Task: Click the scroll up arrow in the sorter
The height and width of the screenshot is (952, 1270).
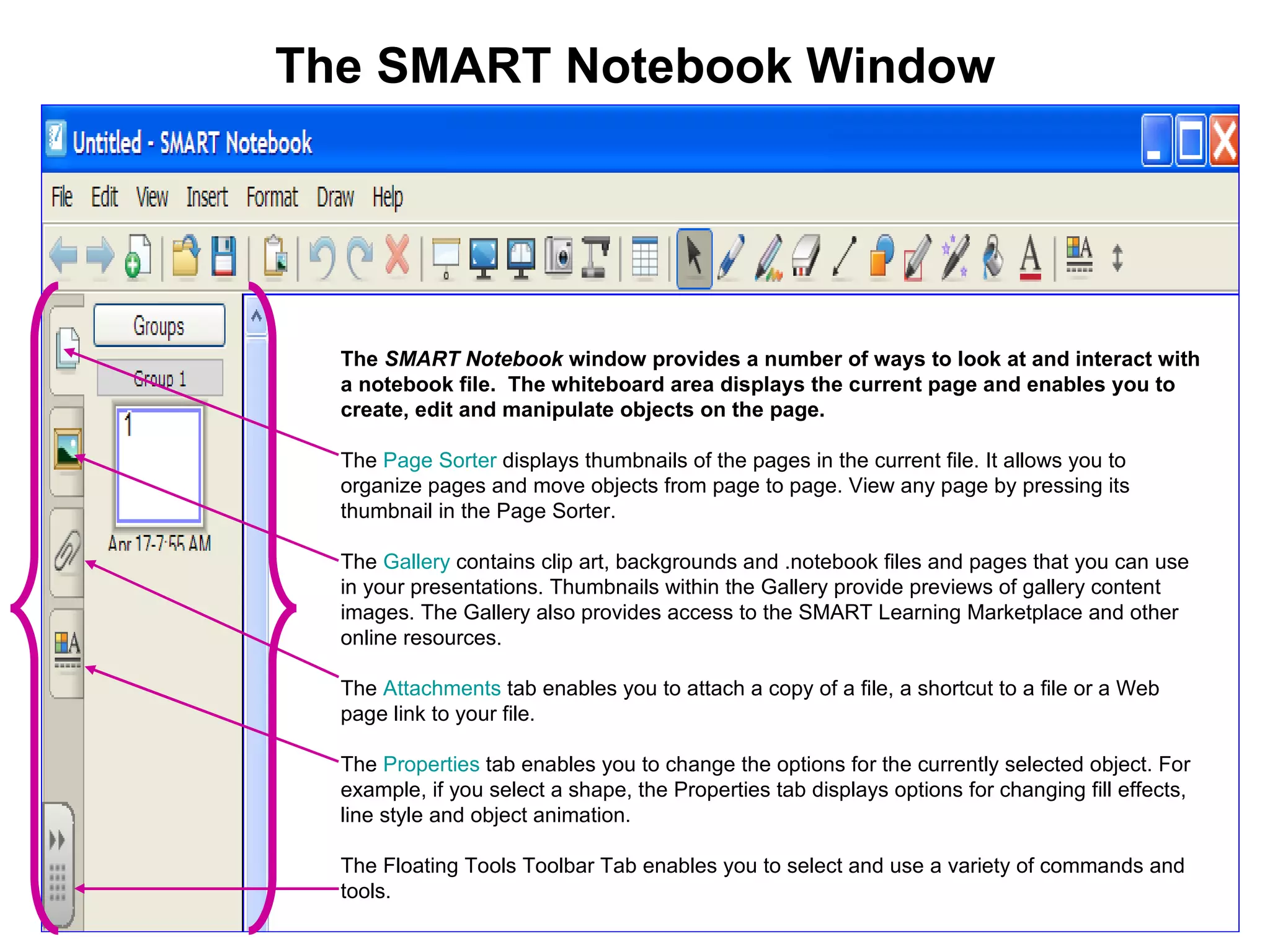Action: click(x=256, y=316)
